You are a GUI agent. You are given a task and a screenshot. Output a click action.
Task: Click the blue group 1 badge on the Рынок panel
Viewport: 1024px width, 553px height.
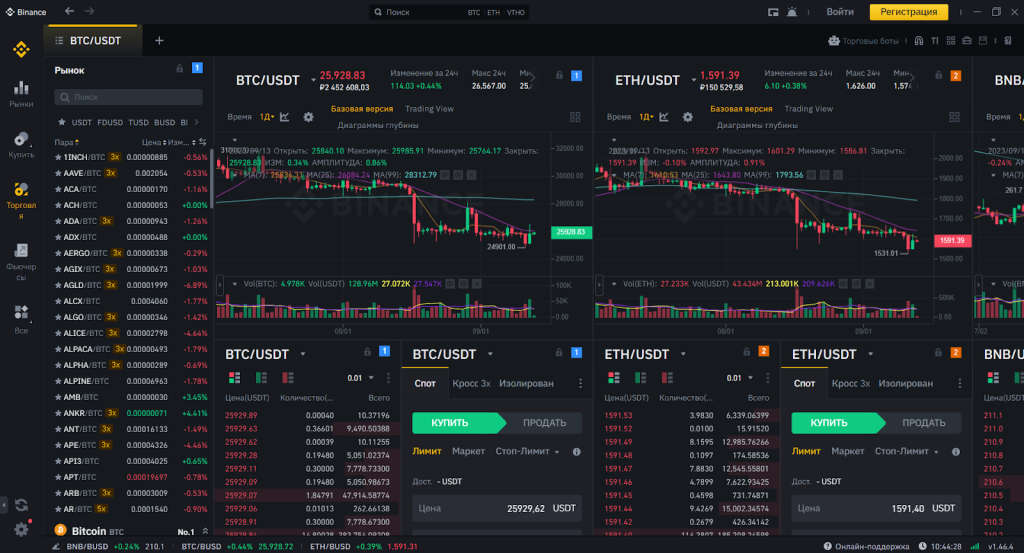pos(197,68)
